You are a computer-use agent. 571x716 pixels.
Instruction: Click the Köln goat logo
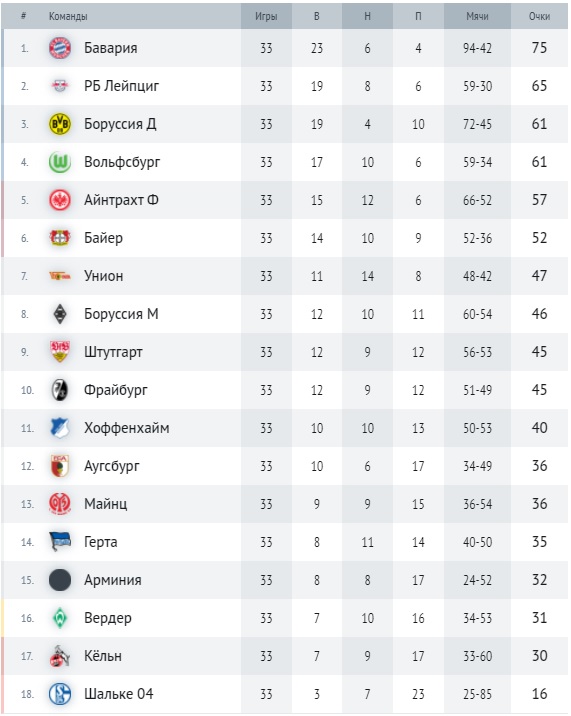coord(60,656)
